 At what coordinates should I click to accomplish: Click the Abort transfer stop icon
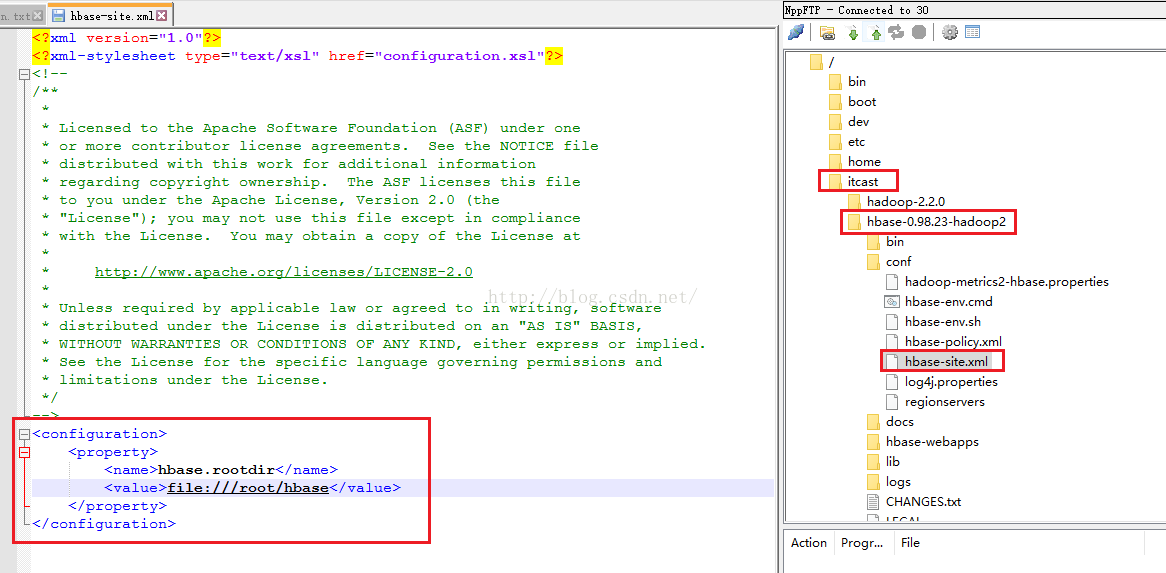[919, 32]
